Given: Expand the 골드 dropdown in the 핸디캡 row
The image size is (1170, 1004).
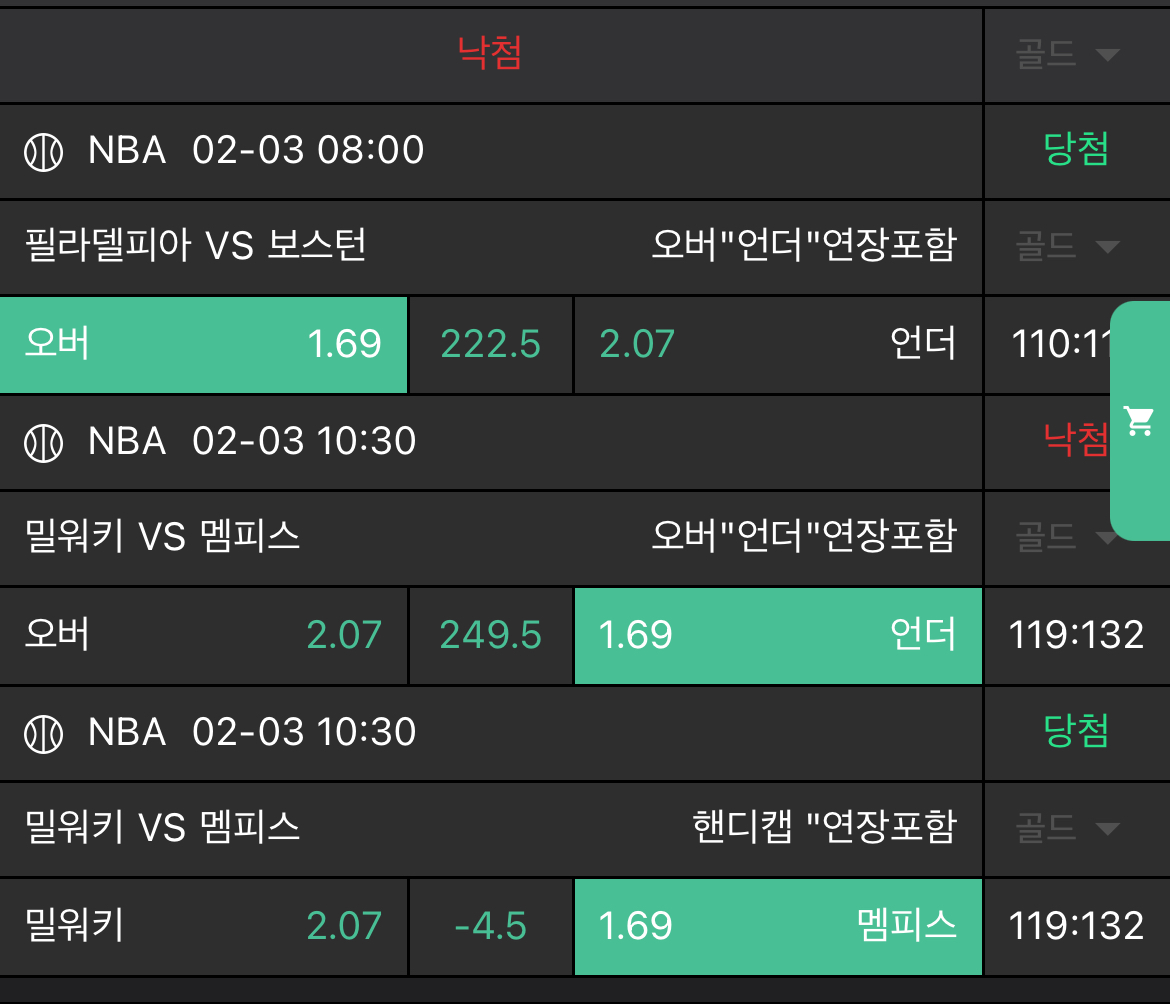Looking at the screenshot, I should click(x=1067, y=828).
